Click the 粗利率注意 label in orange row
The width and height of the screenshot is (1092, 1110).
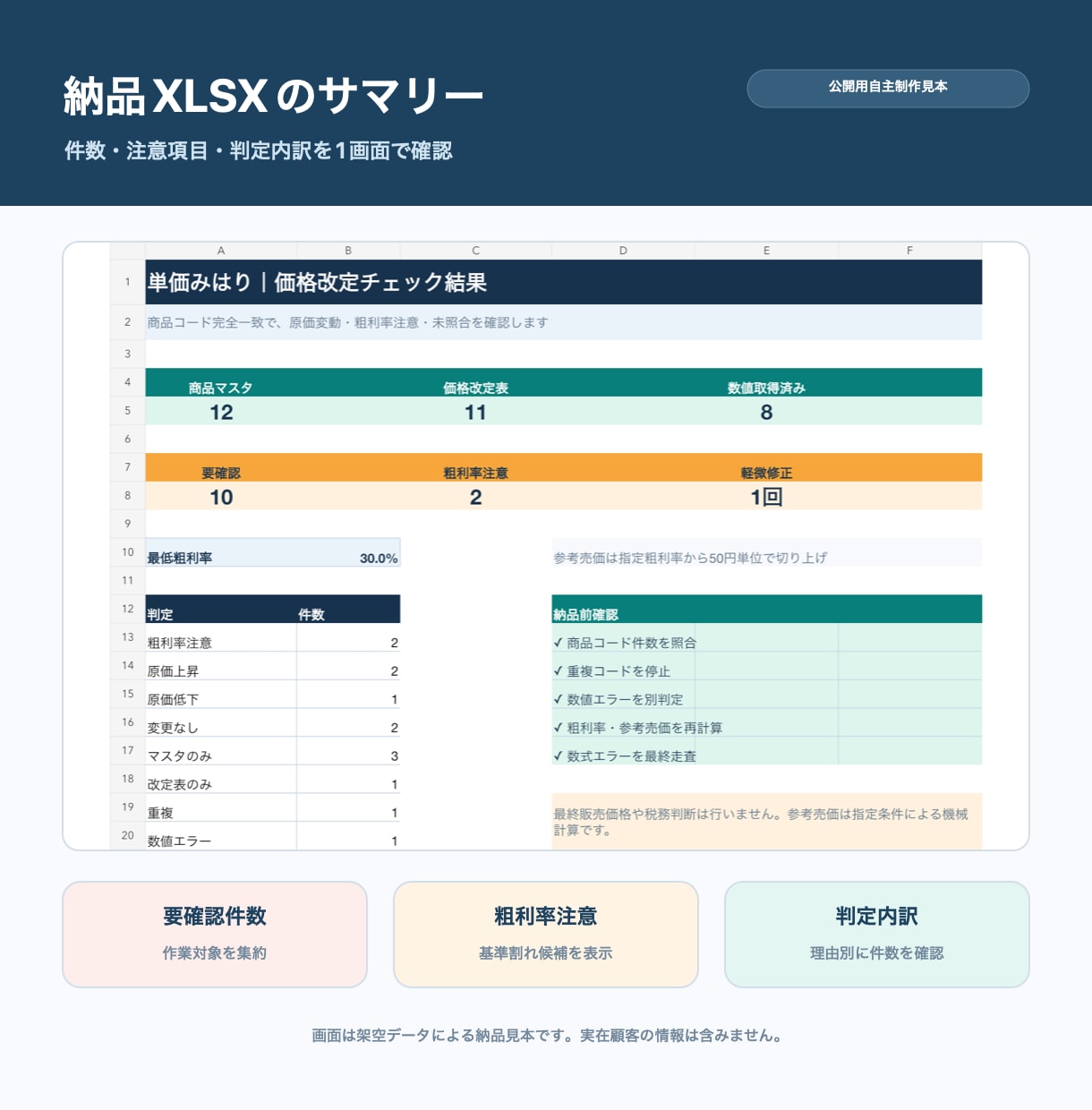(475, 473)
